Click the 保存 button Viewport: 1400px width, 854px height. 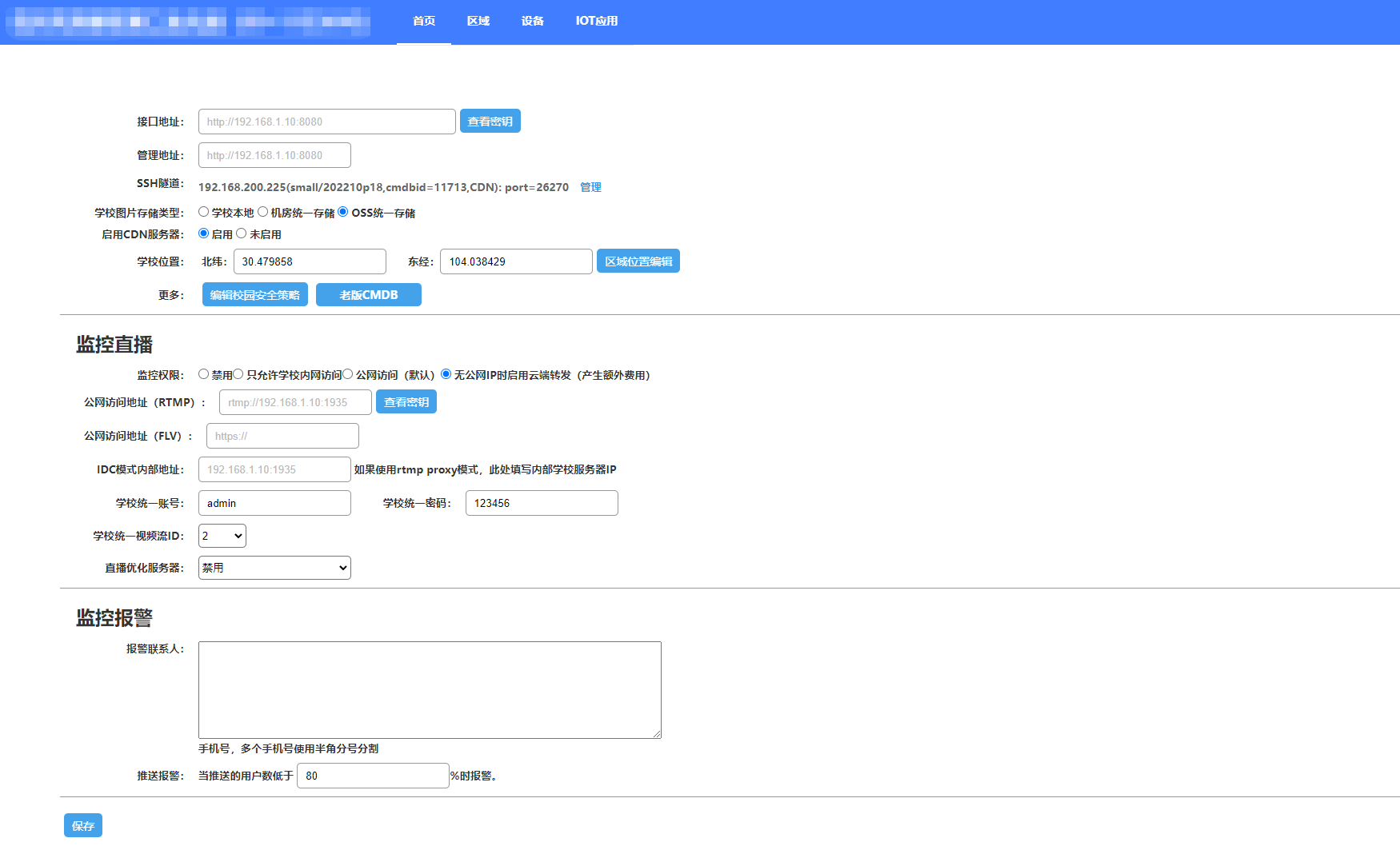pyautogui.click(x=83, y=826)
